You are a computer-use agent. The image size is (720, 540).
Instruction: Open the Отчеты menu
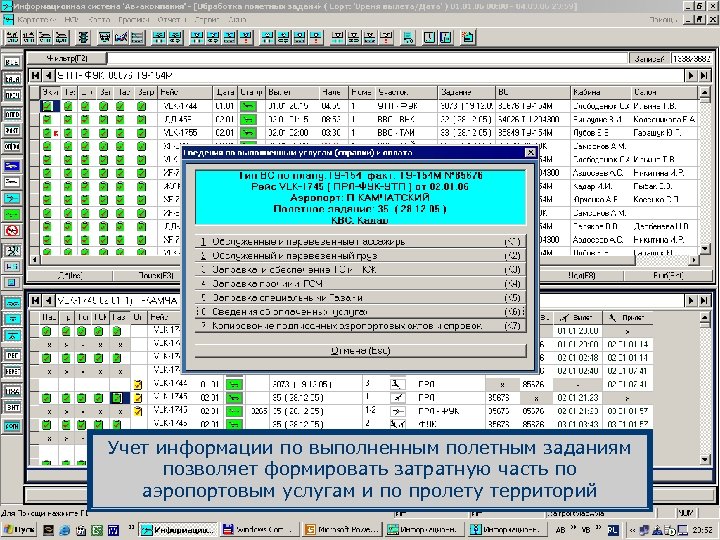(x=172, y=20)
